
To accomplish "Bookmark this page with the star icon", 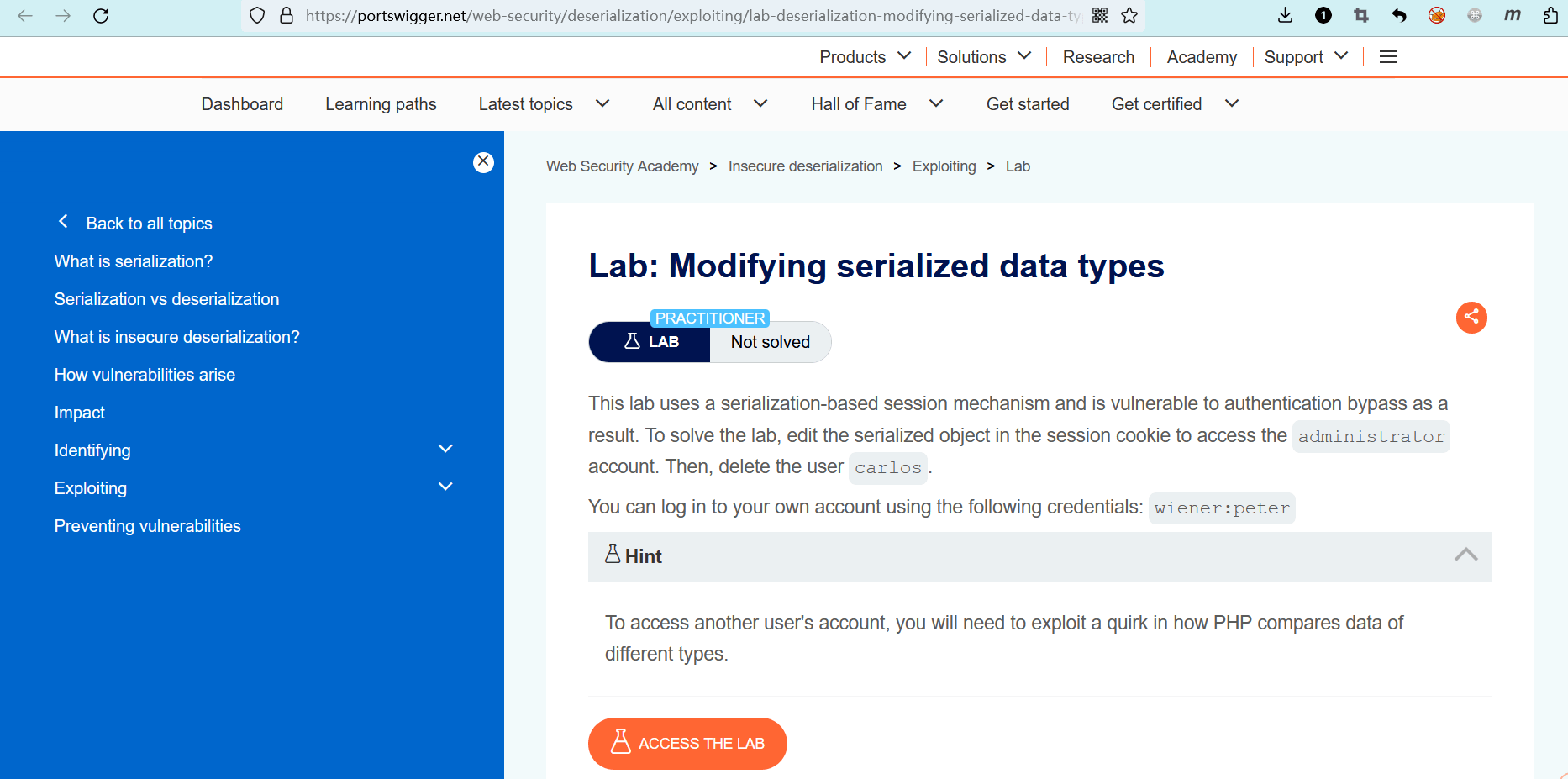I will [1129, 16].
